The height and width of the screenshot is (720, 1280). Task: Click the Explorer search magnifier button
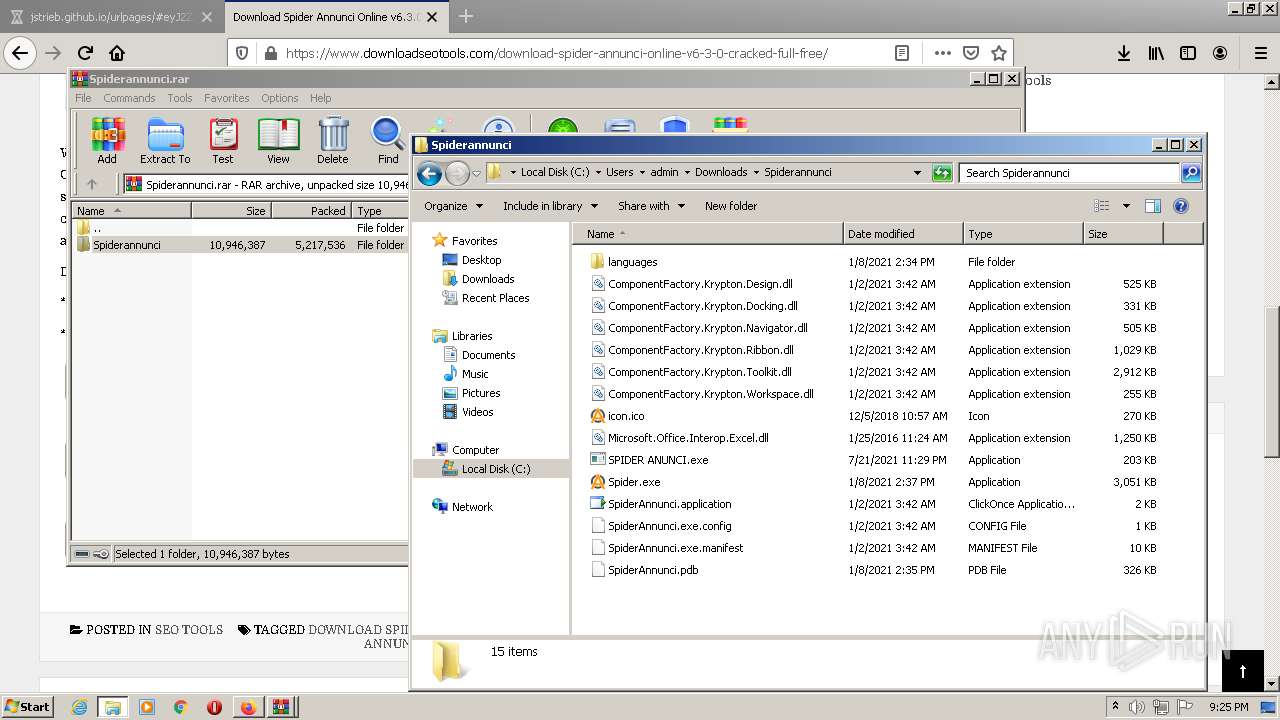pyautogui.click(x=1190, y=173)
